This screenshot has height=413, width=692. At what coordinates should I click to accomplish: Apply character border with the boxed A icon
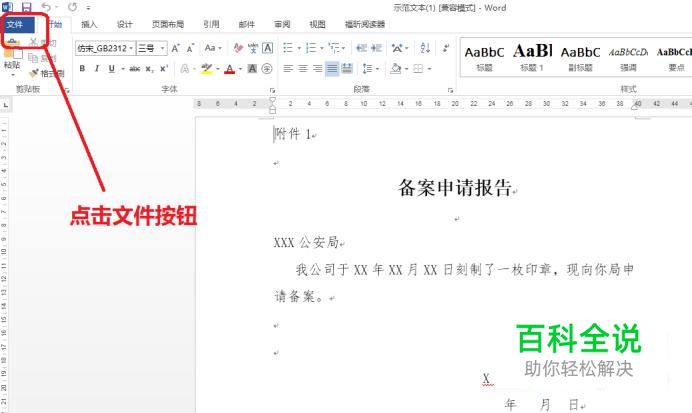(267, 48)
